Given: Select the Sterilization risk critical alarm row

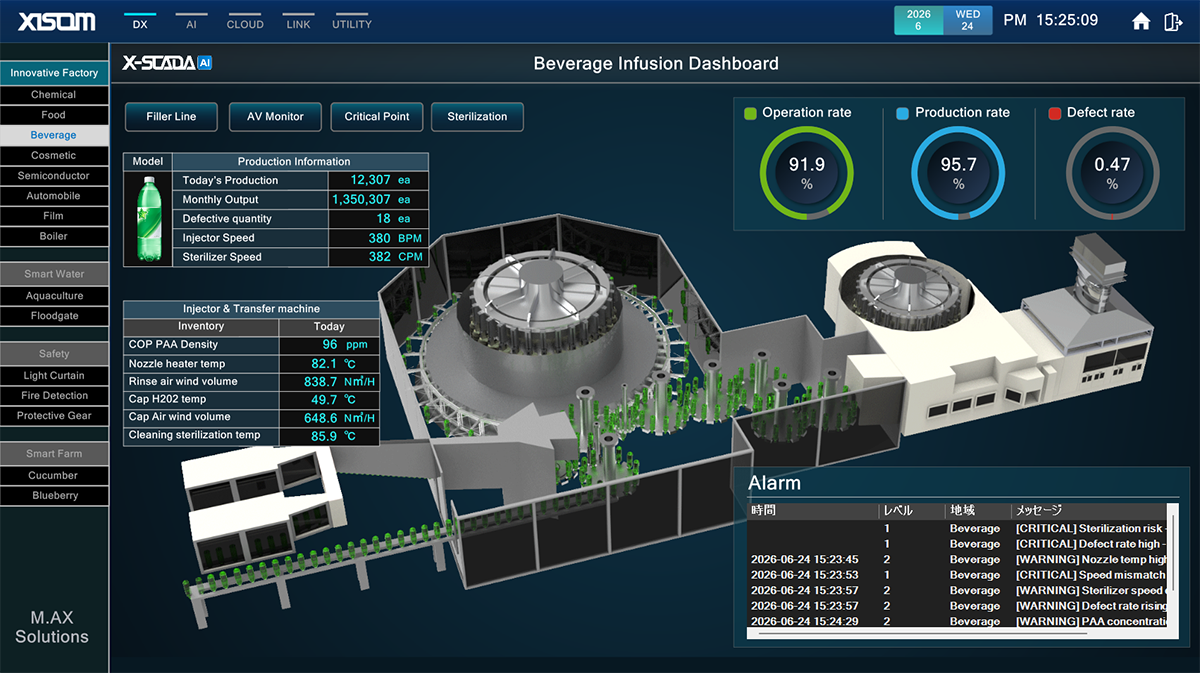Looking at the screenshot, I should pyautogui.click(x=958, y=528).
